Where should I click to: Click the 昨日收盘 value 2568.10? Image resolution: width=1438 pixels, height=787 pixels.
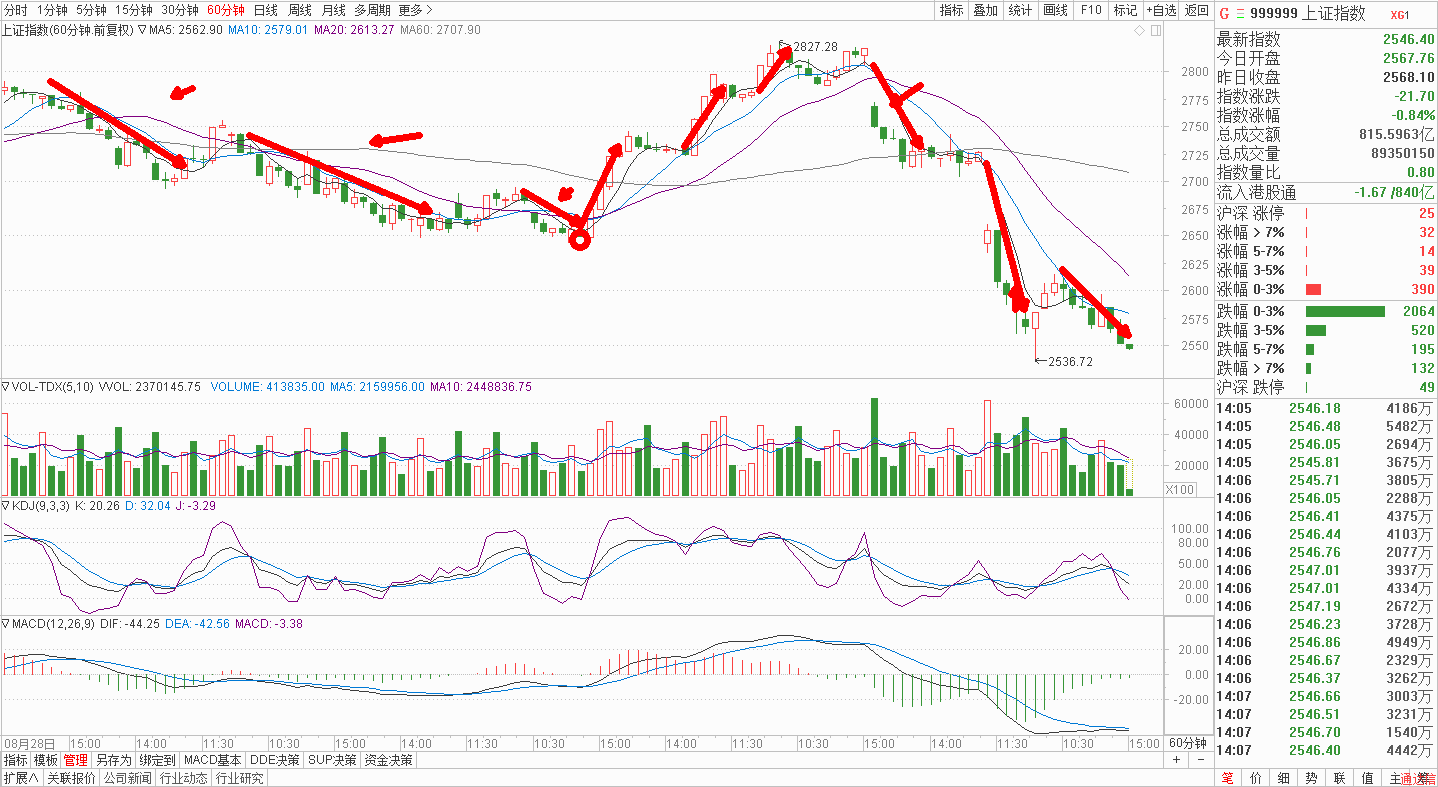[x=1411, y=77]
